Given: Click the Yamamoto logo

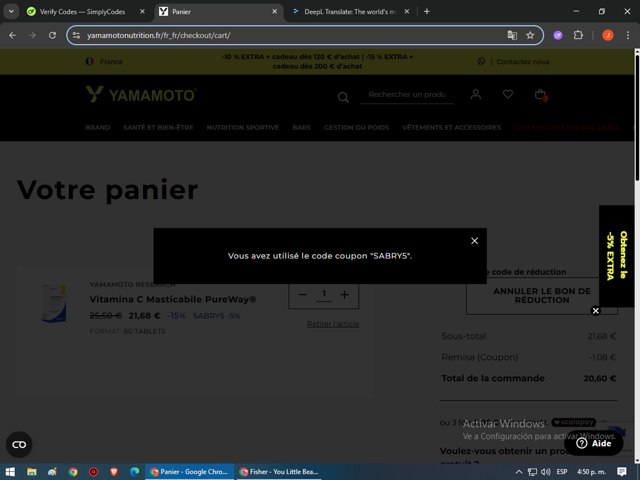Looking at the screenshot, I should coord(141,95).
